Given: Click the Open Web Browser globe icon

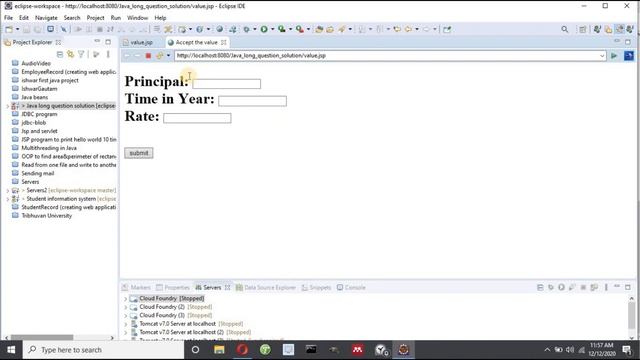Looking at the screenshot, I should [x=220, y=29].
